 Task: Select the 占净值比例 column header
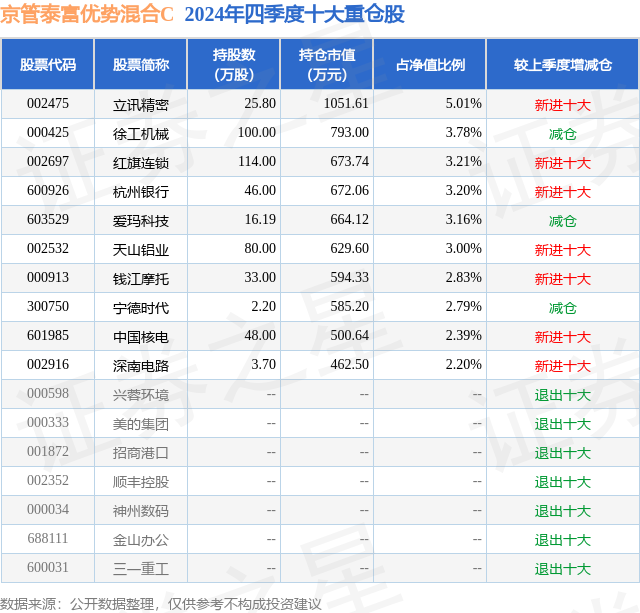[x=430, y=64]
